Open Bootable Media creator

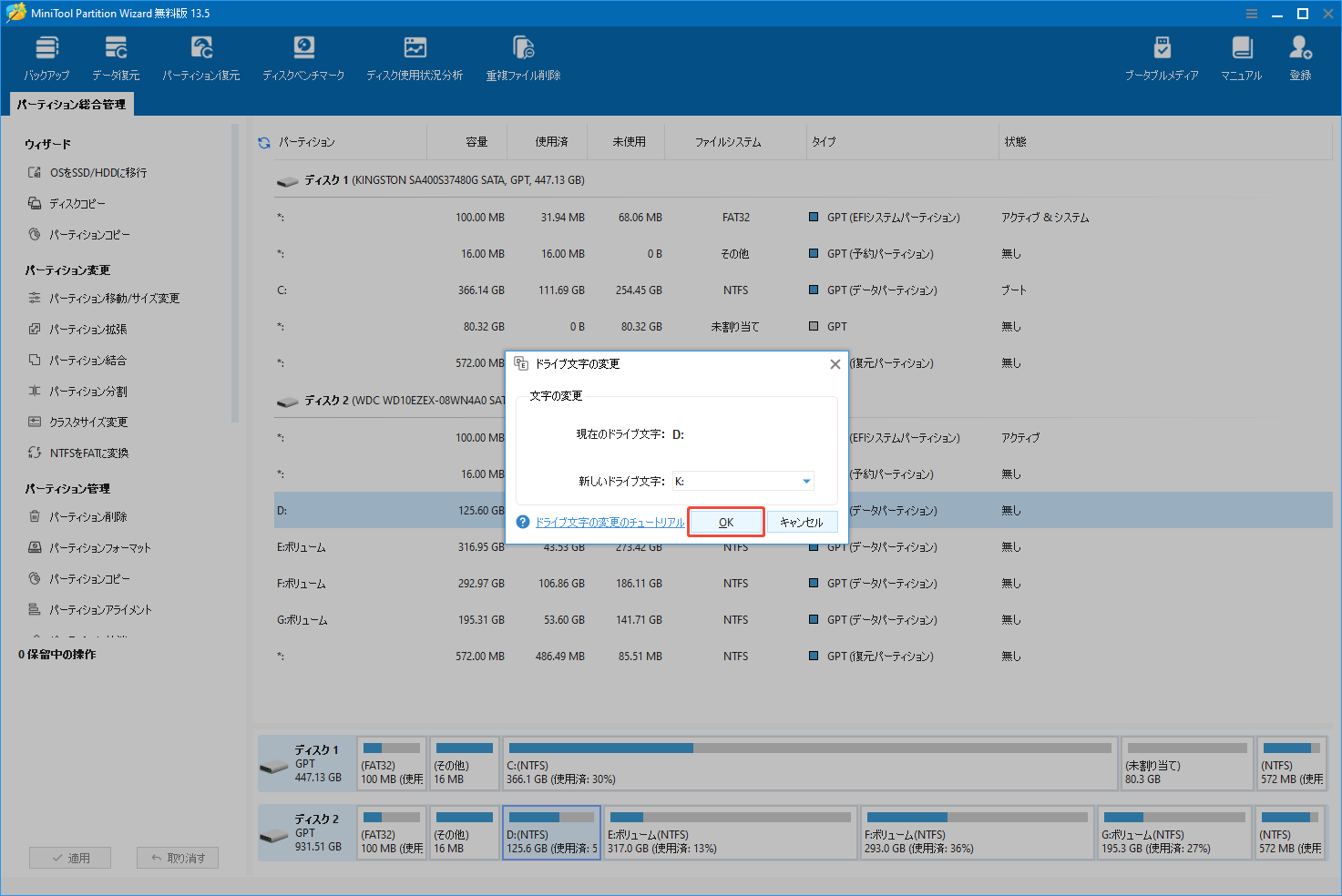click(1161, 57)
